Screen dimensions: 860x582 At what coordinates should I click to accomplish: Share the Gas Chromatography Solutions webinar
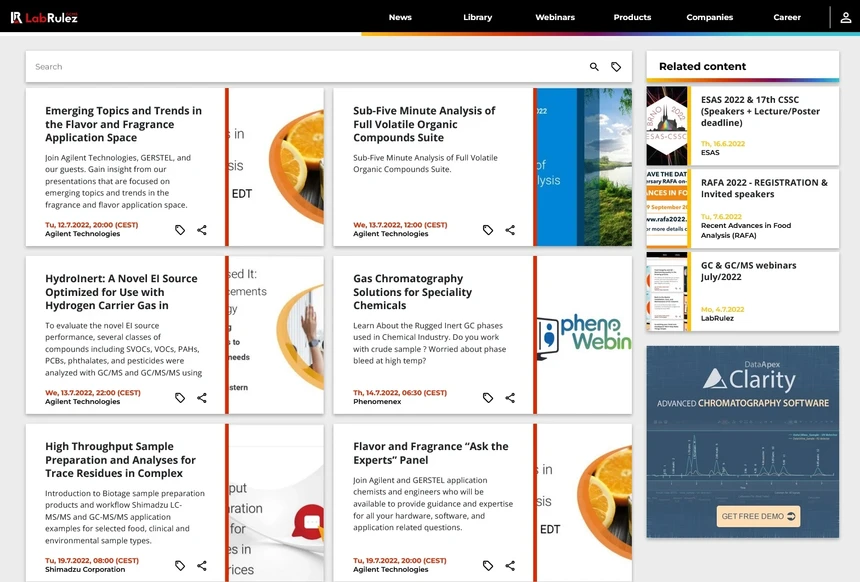[510, 398]
